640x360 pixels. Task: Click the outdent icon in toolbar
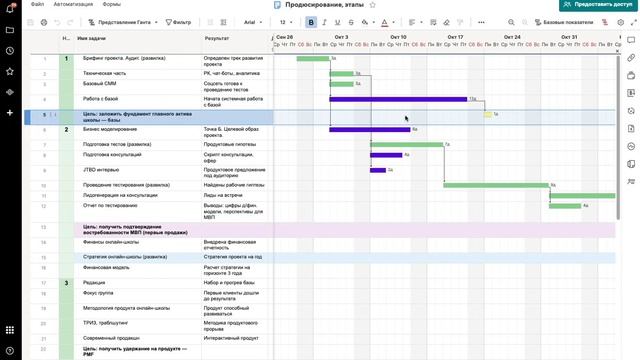[x=210, y=22]
